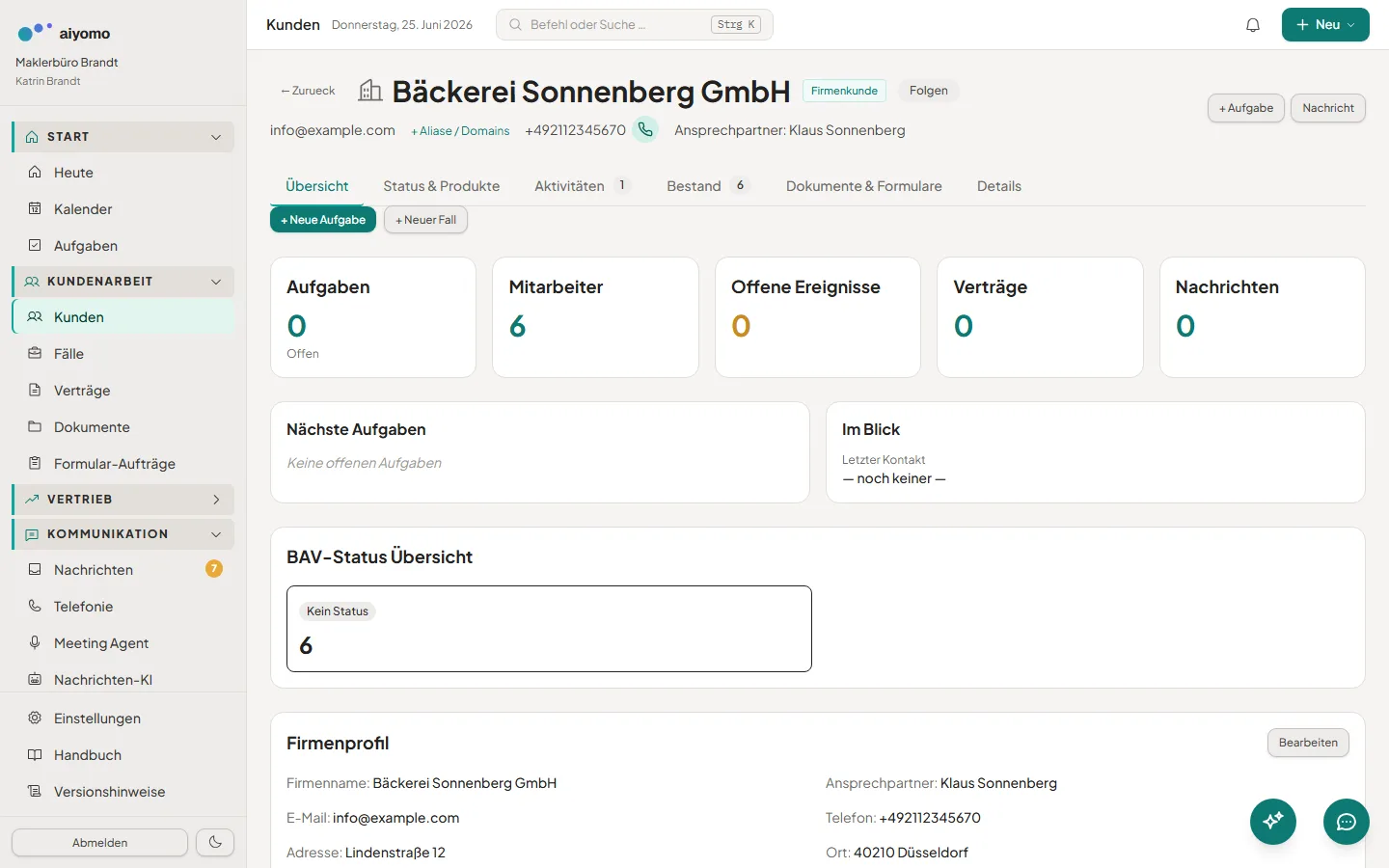Click the orange 7 unread badge
Viewport: 1389px width, 868px height.
(x=214, y=569)
